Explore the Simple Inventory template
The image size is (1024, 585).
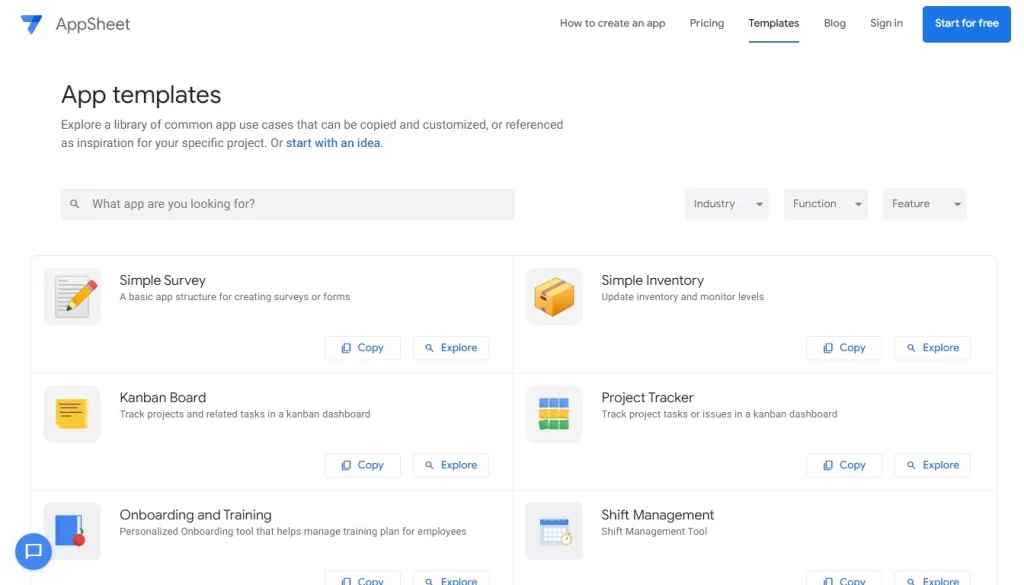coord(933,348)
